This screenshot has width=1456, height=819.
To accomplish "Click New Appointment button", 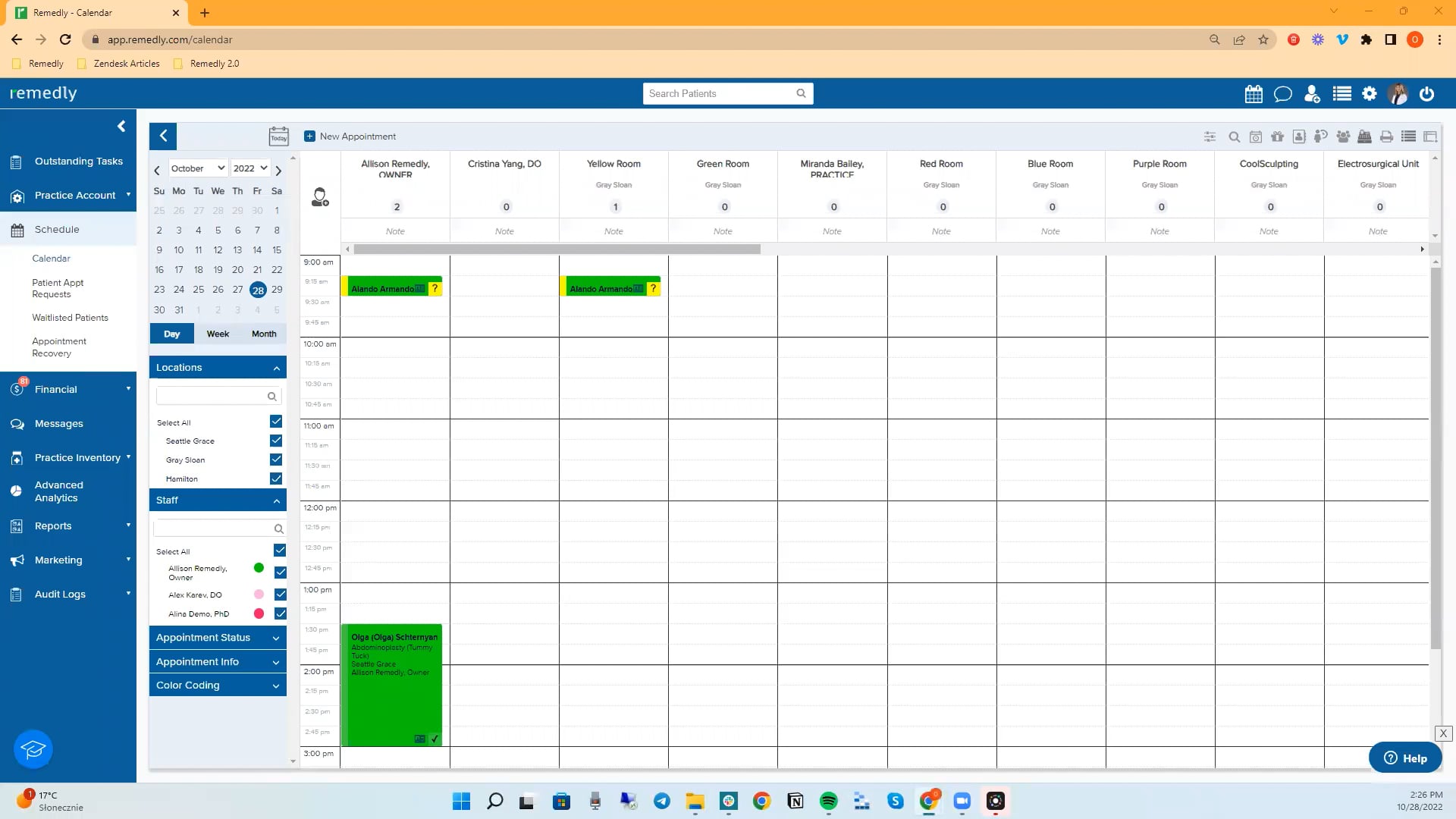I will [x=350, y=136].
